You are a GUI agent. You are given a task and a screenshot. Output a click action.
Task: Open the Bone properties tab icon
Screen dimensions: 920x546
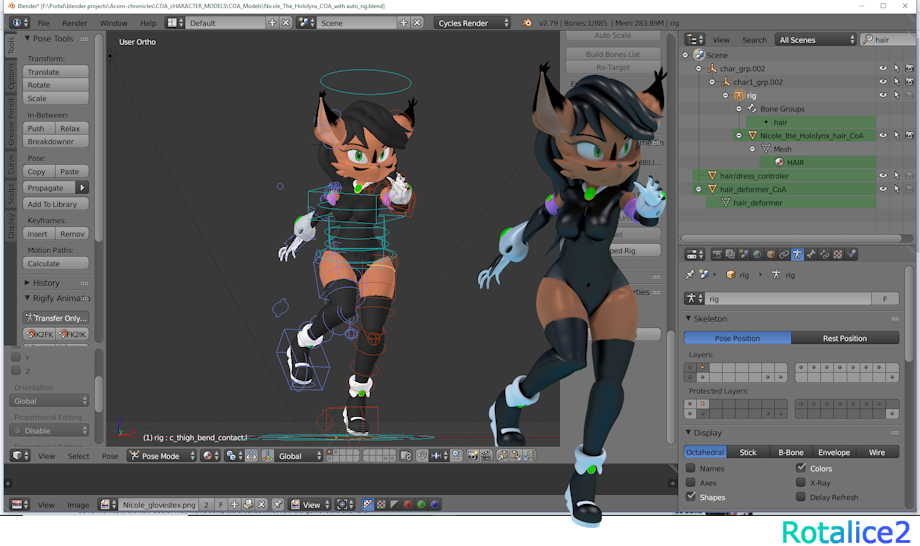tap(811, 255)
